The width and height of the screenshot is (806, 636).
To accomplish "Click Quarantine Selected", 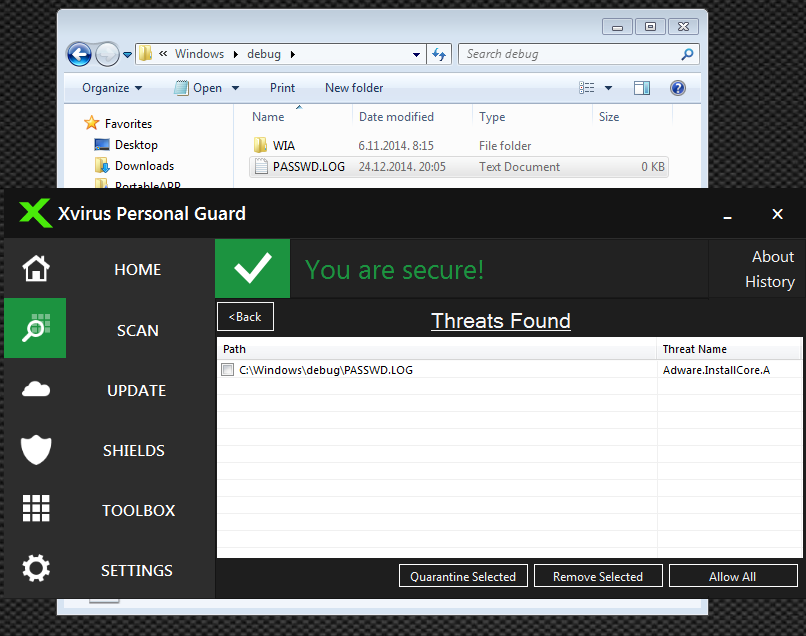I will [x=463, y=576].
